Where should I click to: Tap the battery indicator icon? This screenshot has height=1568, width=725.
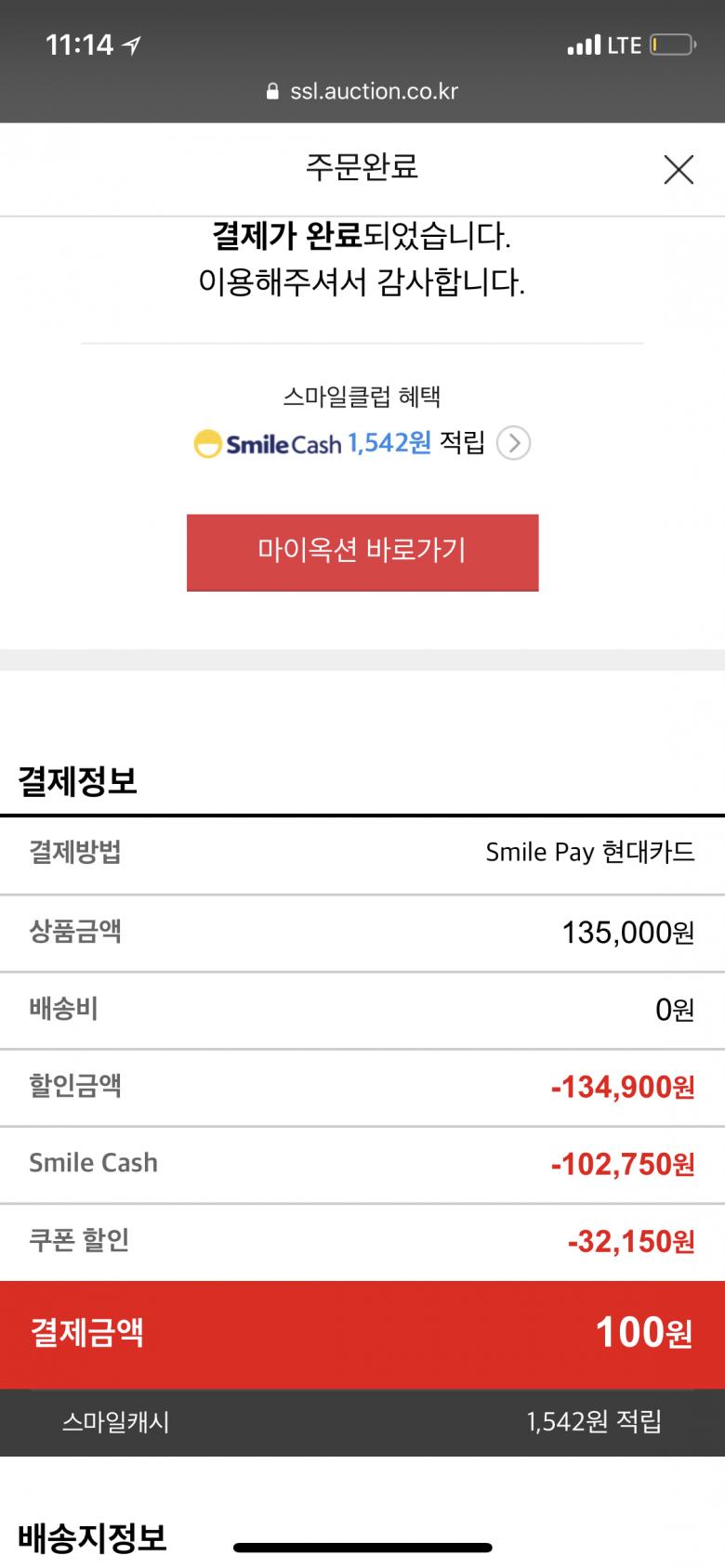tap(672, 45)
